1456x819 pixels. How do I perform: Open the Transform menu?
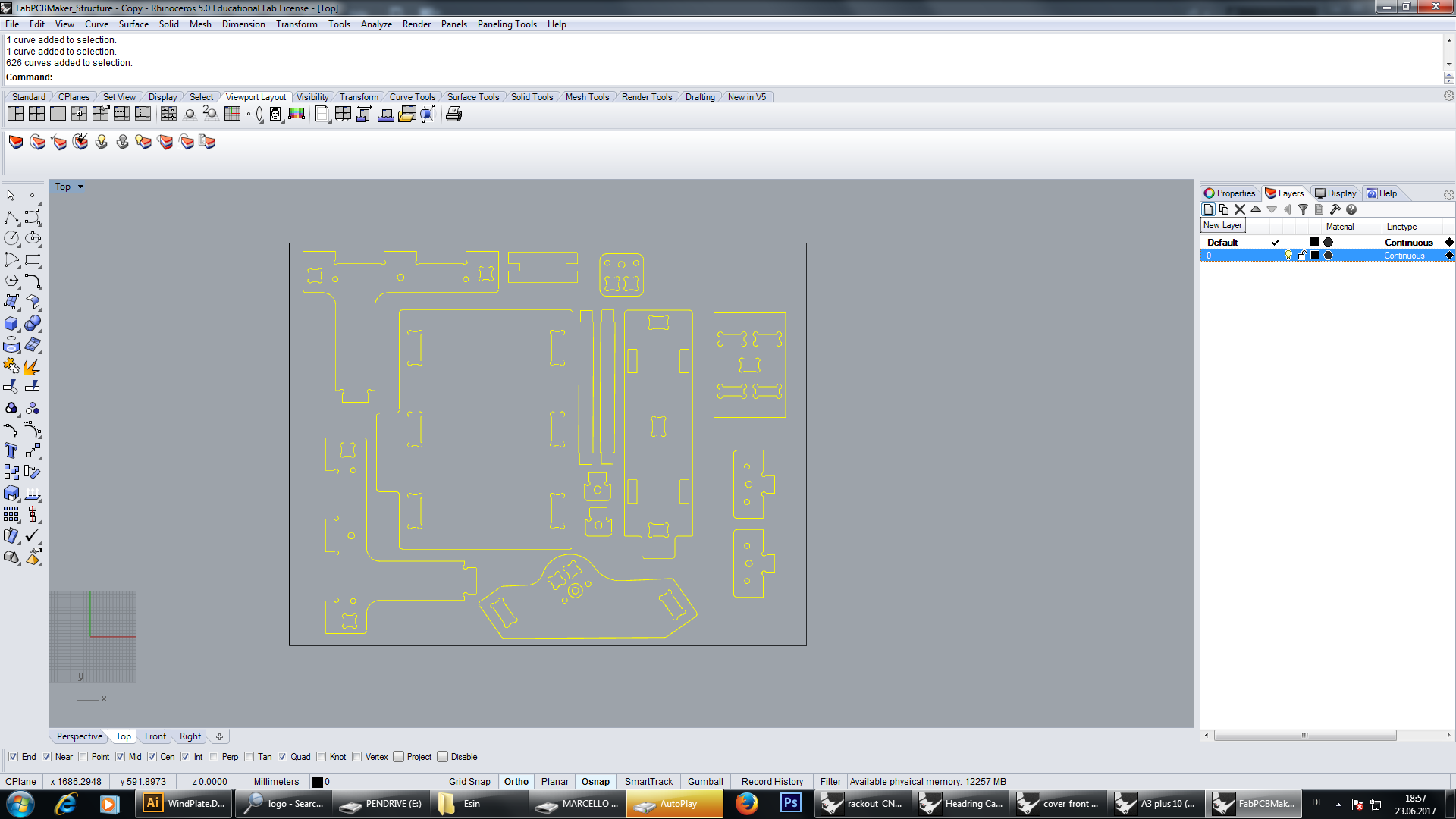pos(296,24)
